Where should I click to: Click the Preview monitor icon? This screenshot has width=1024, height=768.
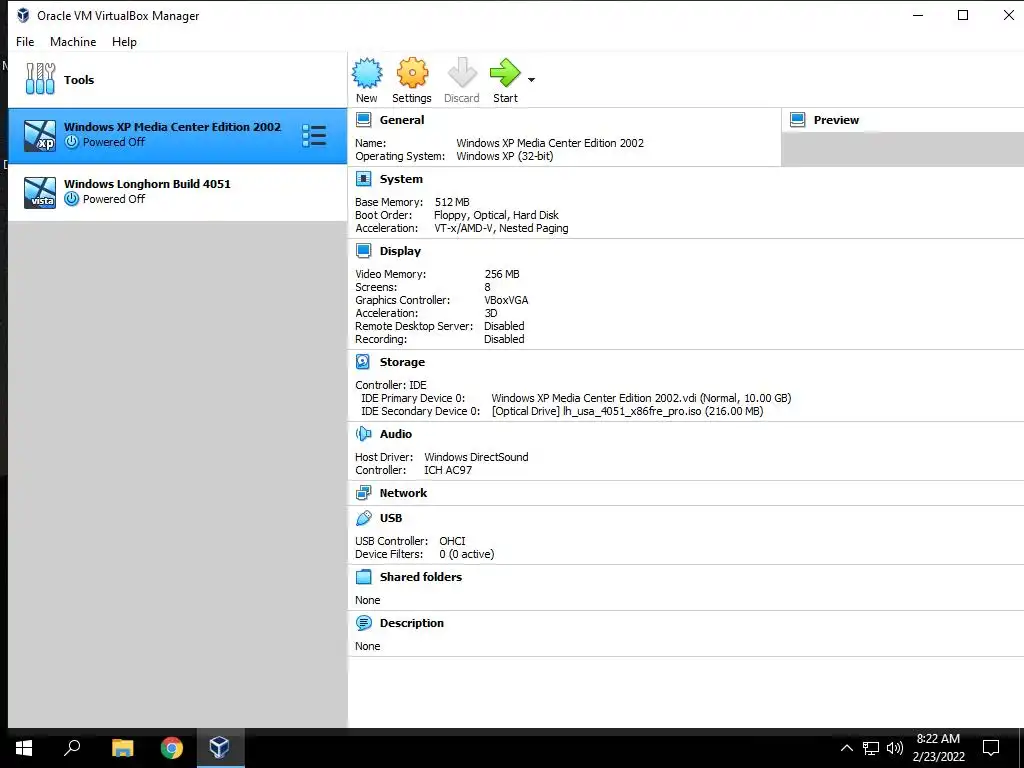[797, 120]
